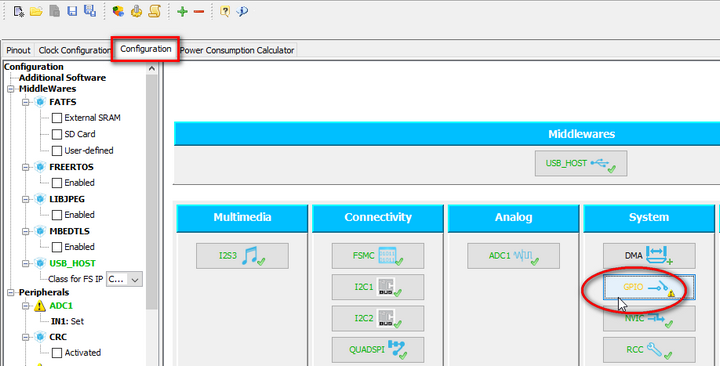Check the External SRAM checkbox
This screenshot has width=720, height=366.
pos(57,118)
